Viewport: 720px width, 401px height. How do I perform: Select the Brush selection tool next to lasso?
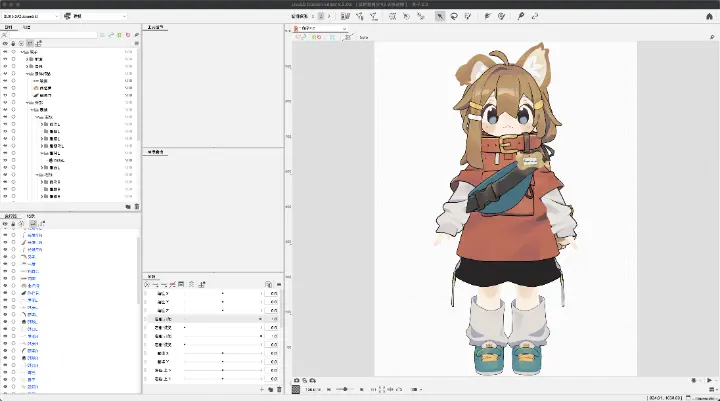[x=467, y=16]
